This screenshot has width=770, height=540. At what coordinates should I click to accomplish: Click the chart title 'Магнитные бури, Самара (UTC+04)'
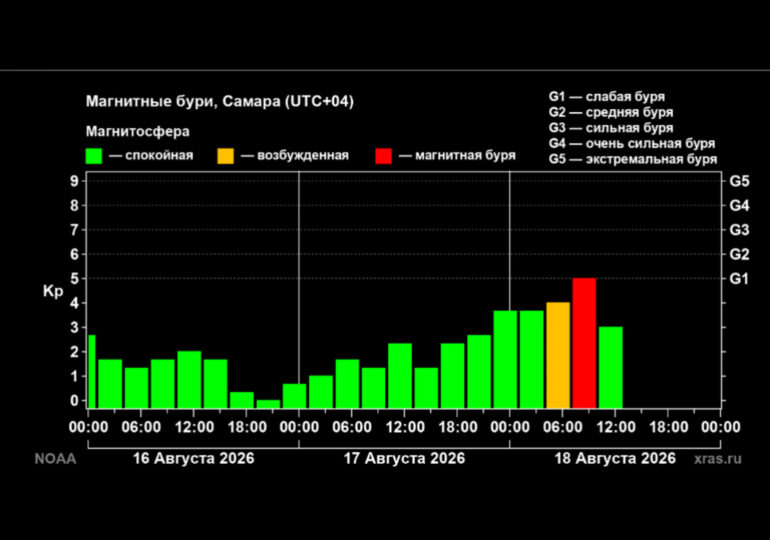220,101
